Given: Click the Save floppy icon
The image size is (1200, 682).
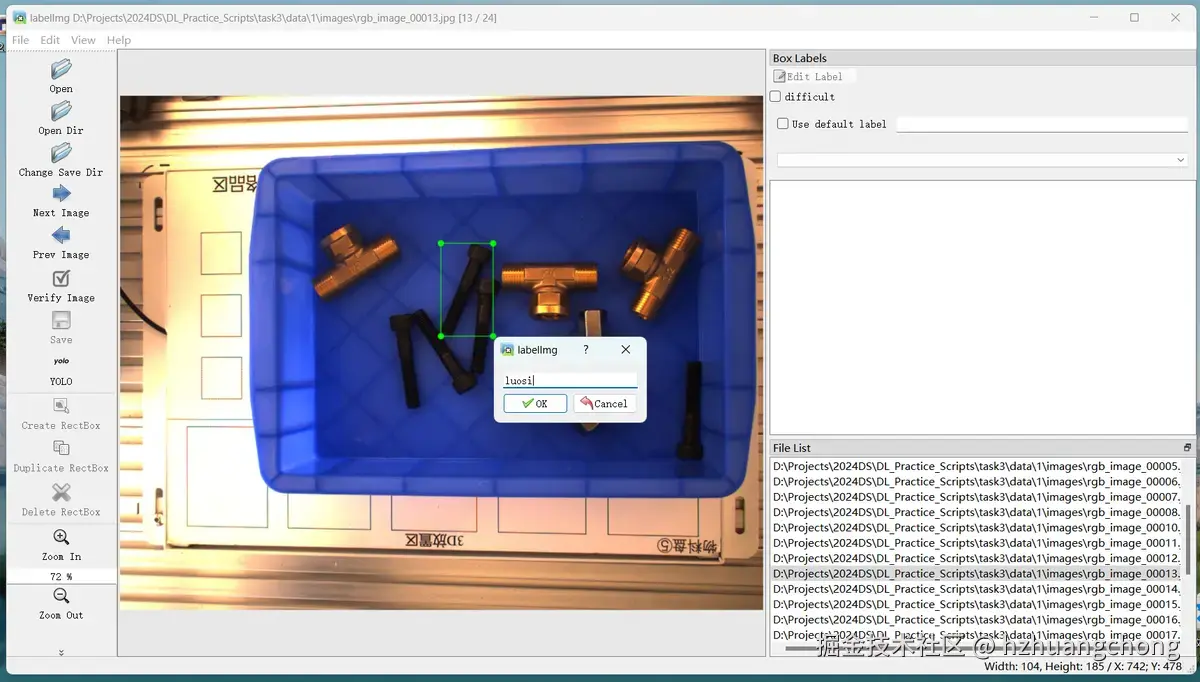Looking at the screenshot, I should 61,321.
